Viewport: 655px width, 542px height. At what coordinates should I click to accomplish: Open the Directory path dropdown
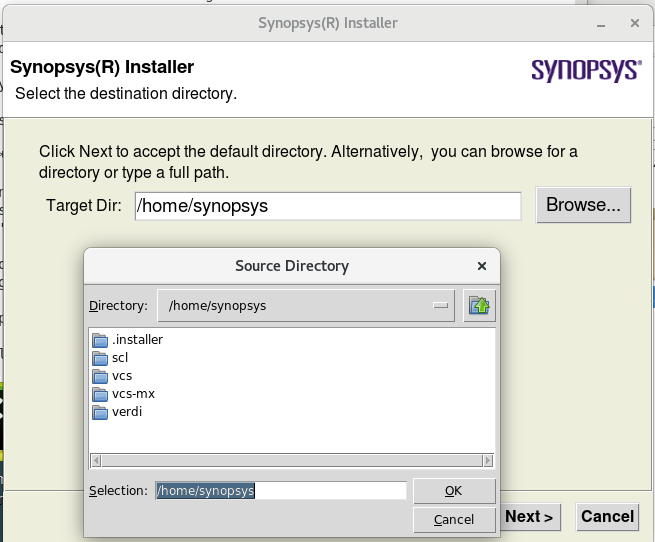306,305
